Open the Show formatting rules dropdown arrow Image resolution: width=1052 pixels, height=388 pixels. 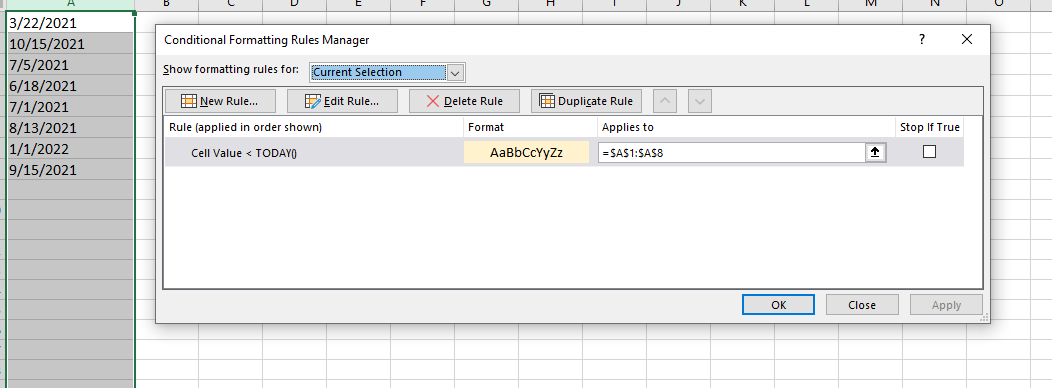coord(456,72)
